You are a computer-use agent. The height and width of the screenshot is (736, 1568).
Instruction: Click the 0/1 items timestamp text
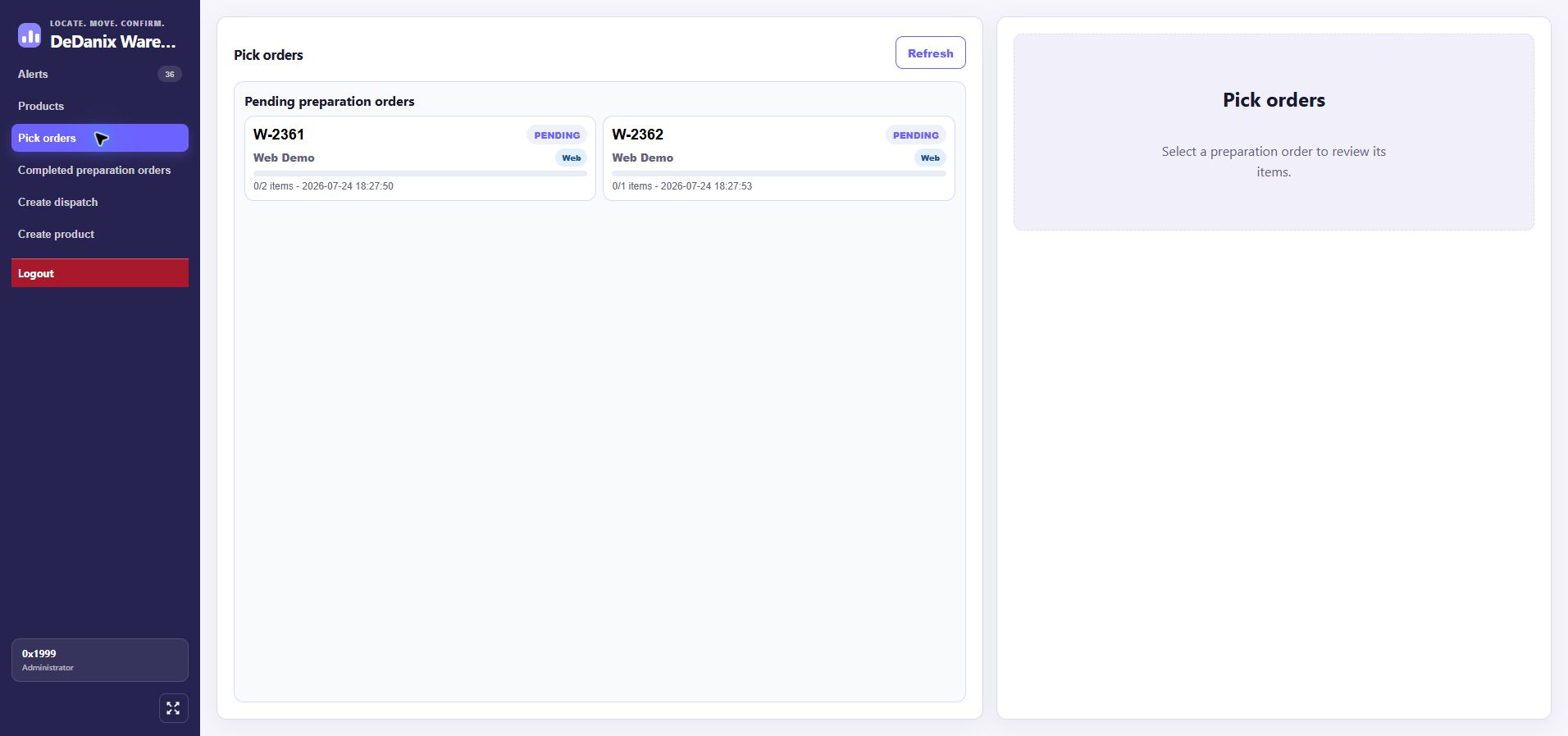(x=681, y=186)
